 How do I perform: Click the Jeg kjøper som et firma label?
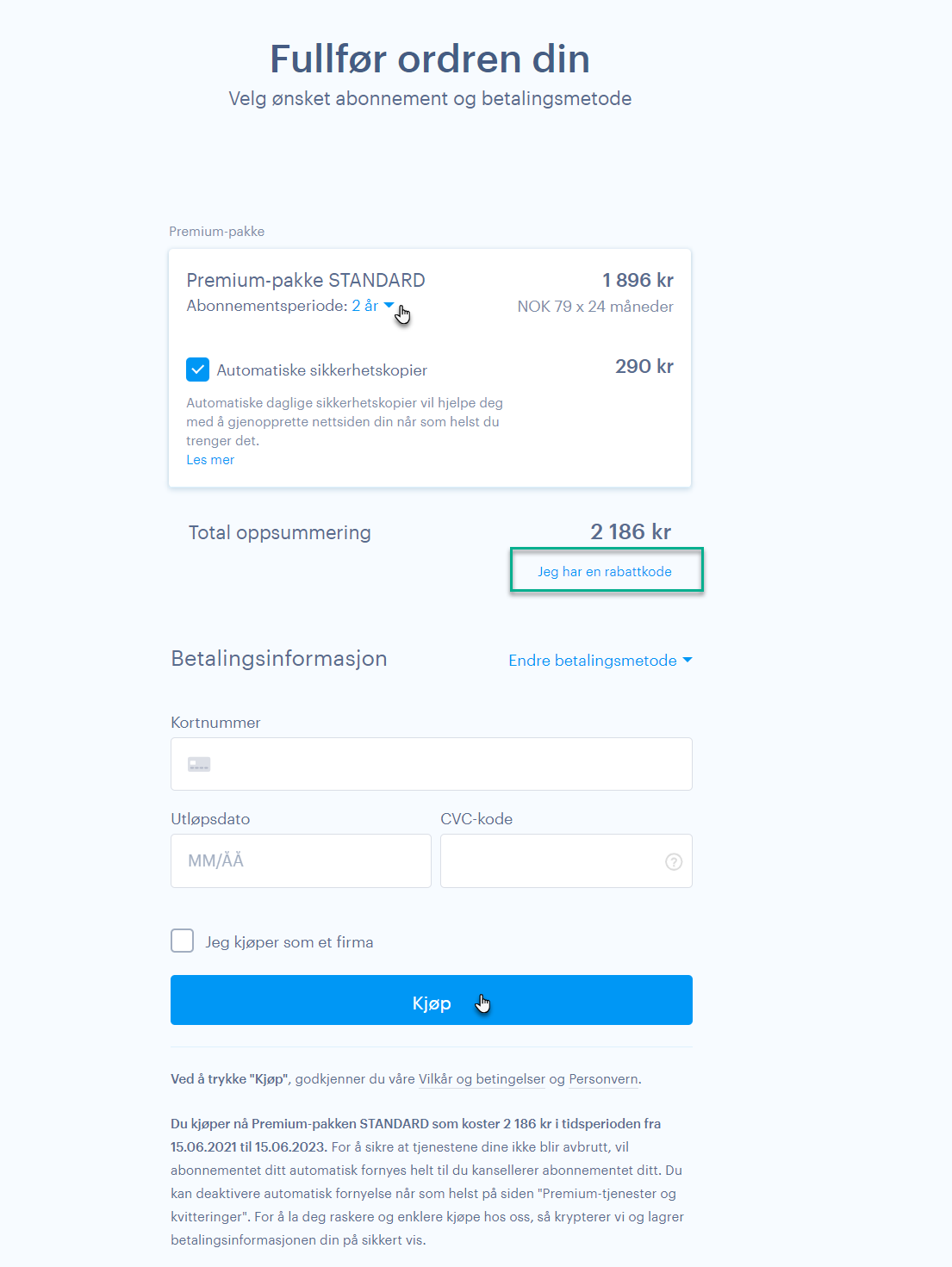tap(289, 942)
